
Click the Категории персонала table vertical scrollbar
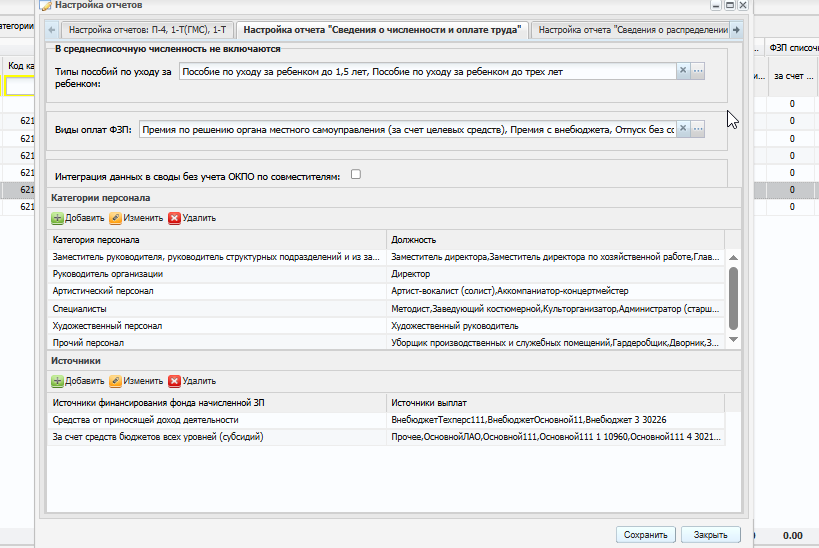(x=733, y=295)
